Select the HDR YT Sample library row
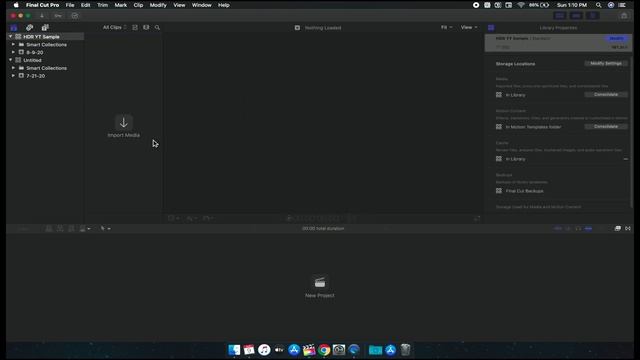640x360 pixels. point(45,37)
